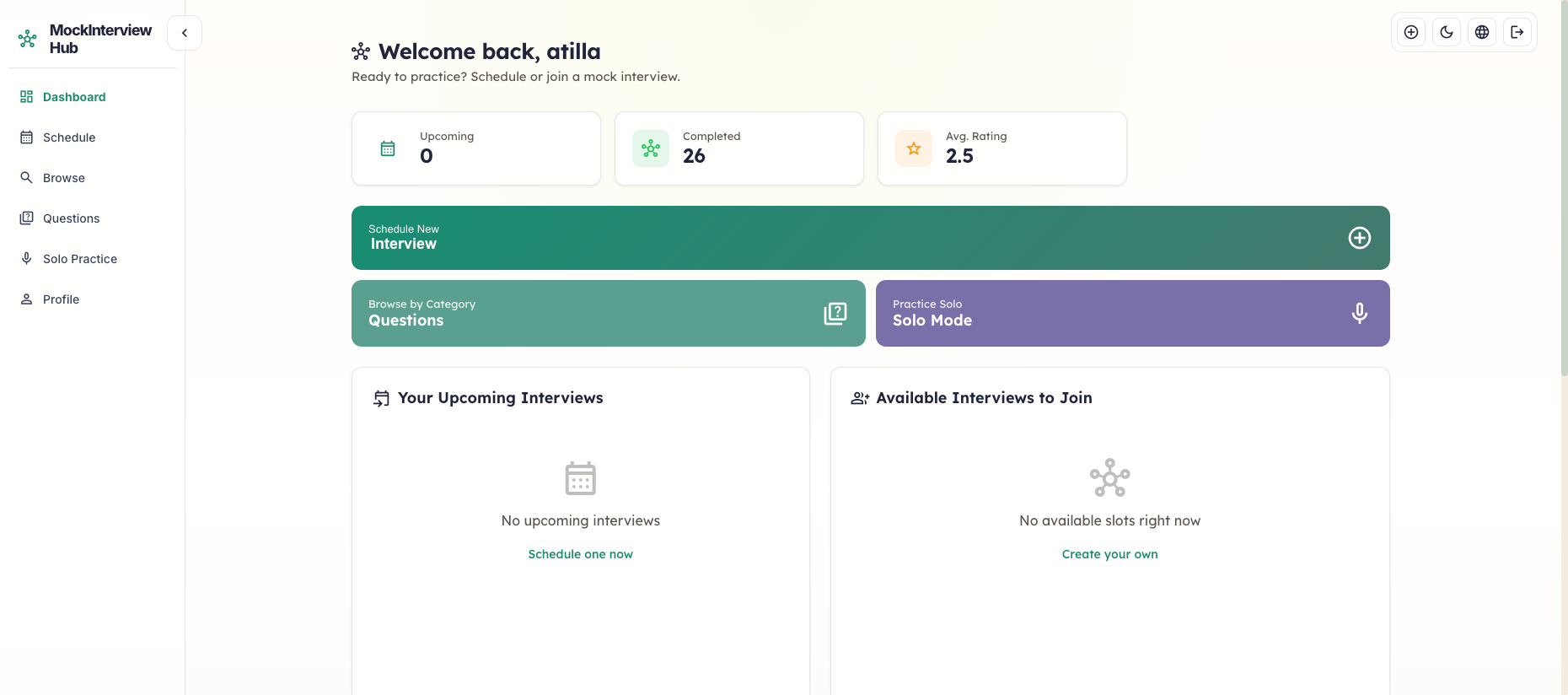Click 'No upcoming interviews' text
Viewport: 1568px width, 695px height.
581,521
